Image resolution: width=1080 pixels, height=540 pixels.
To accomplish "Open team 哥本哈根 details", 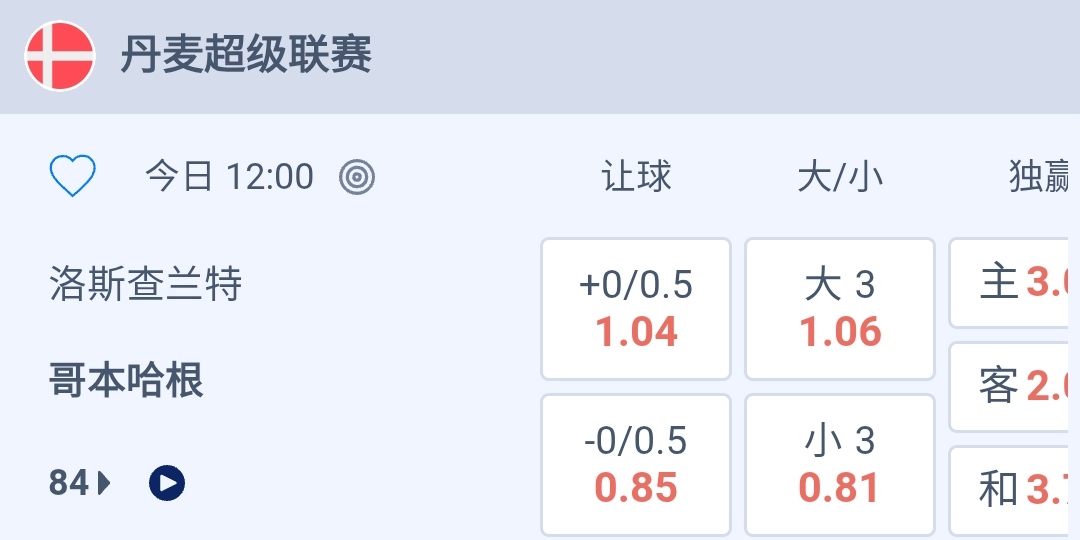I will [x=126, y=381].
